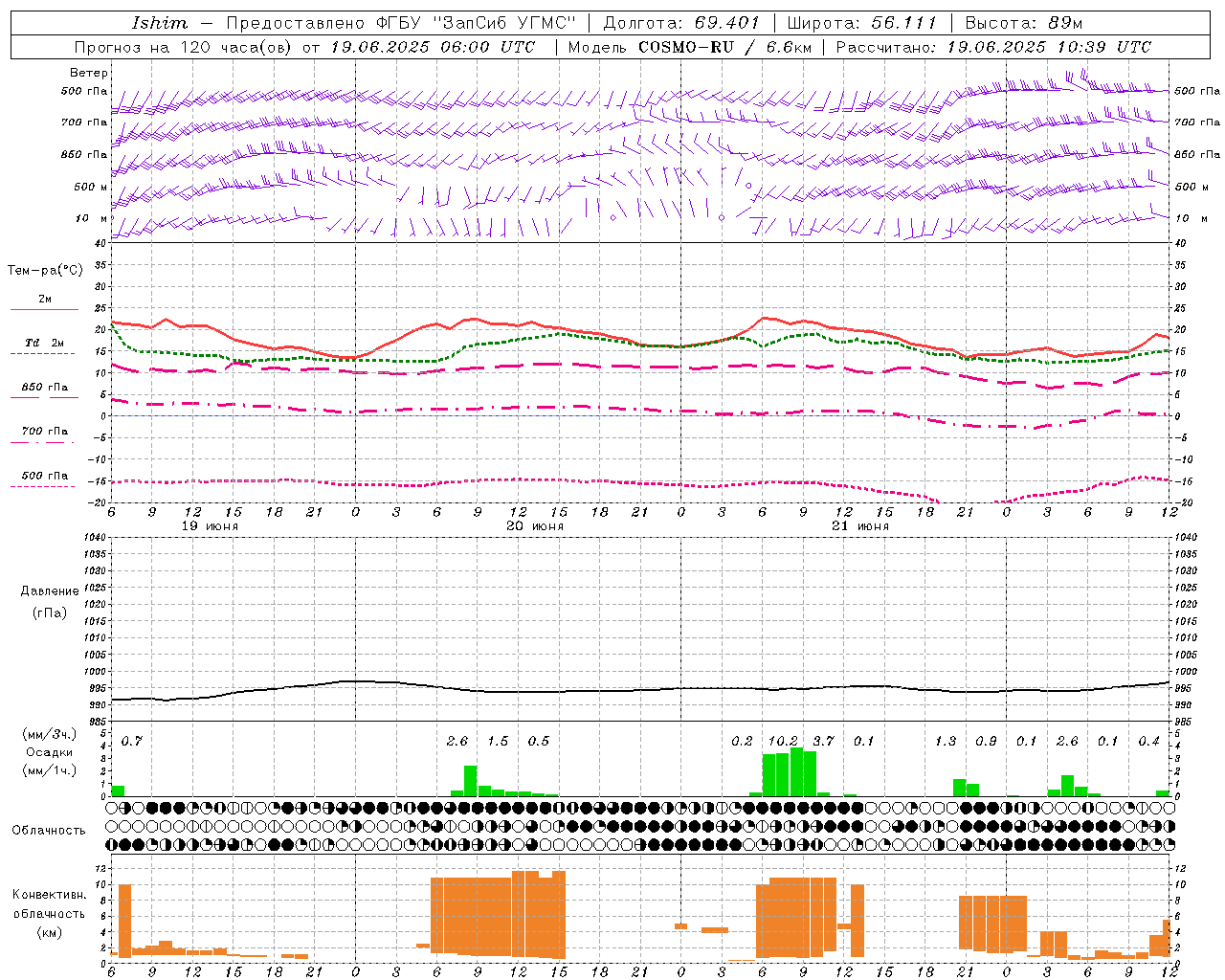Click the precipitation total "0.5"
The image size is (1225, 980).
click(539, 742)
